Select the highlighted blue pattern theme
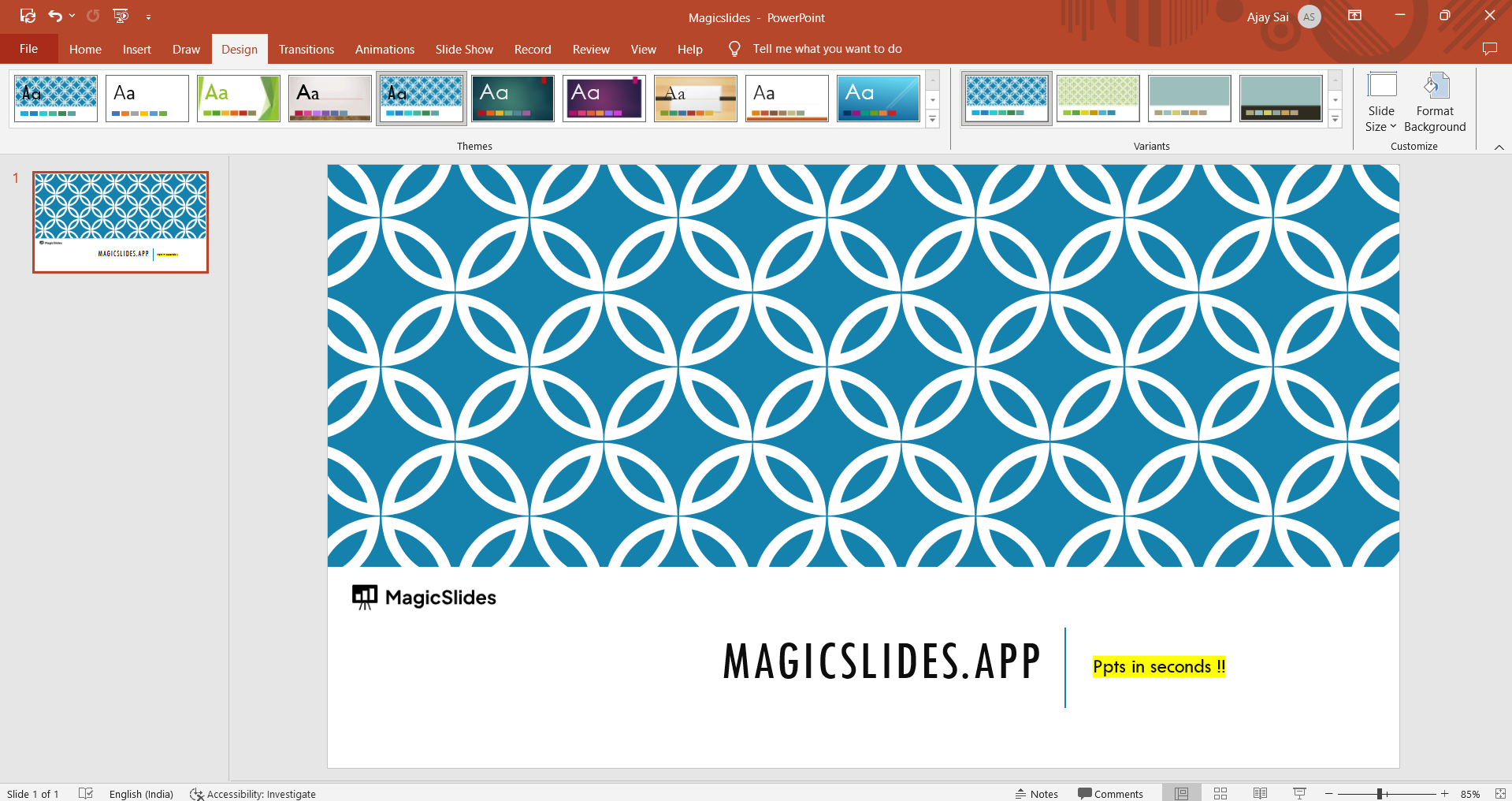 pyautogui.click(x=422, y=99)
